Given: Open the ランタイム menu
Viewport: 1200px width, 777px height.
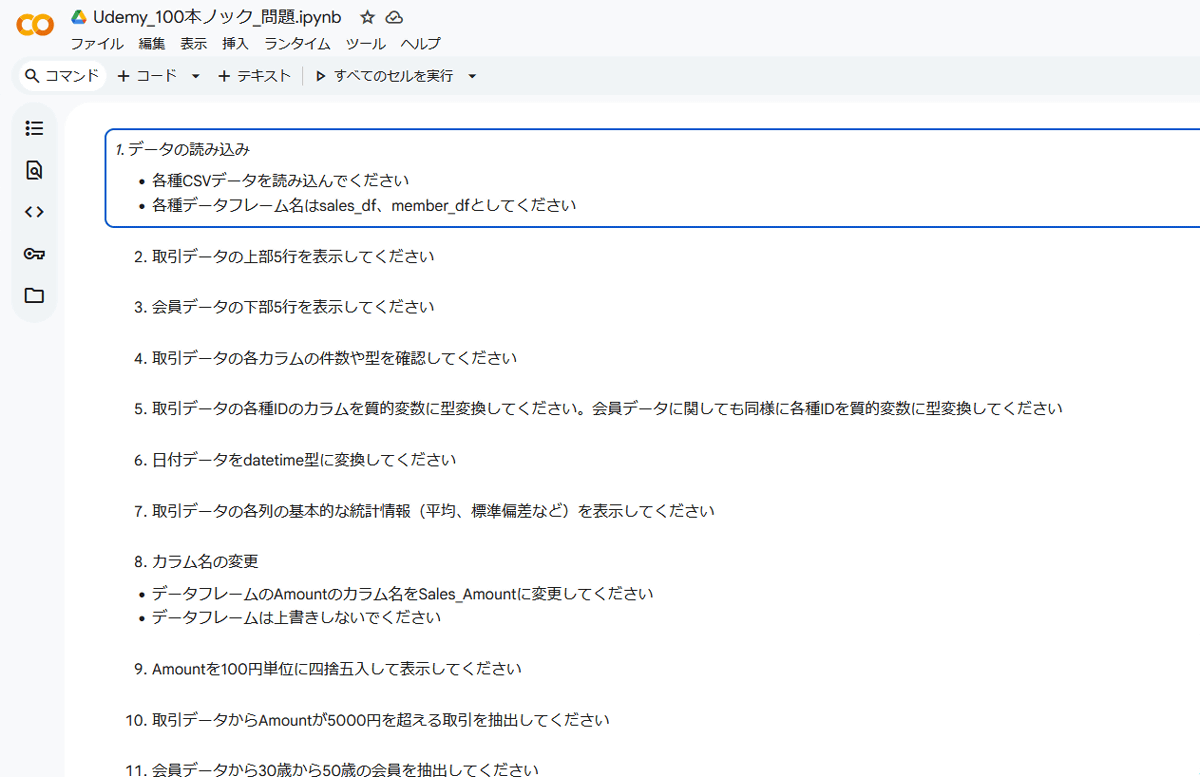Looking at the screenshot, I should coord(296,44).
